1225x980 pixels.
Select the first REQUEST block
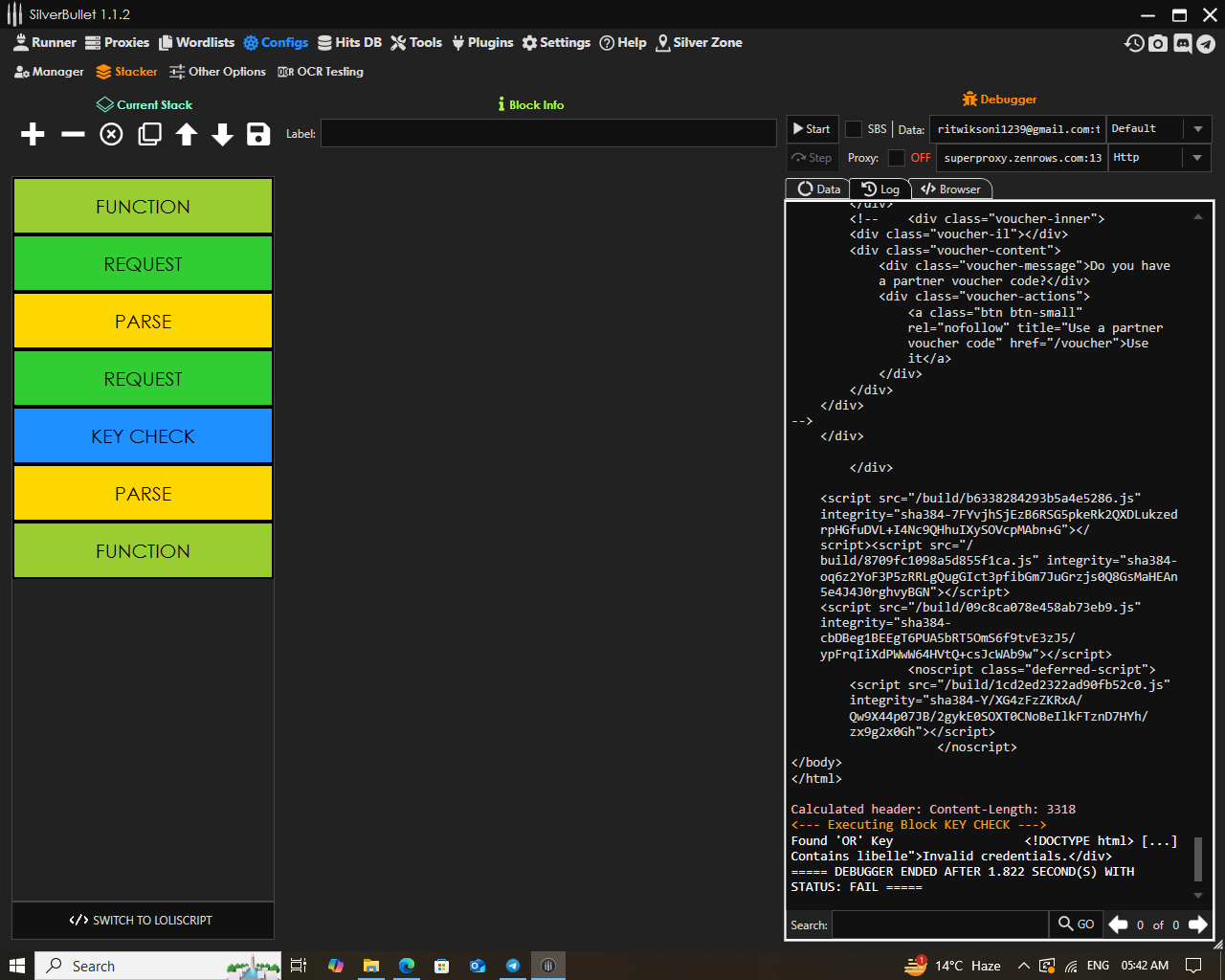point(143,264)
